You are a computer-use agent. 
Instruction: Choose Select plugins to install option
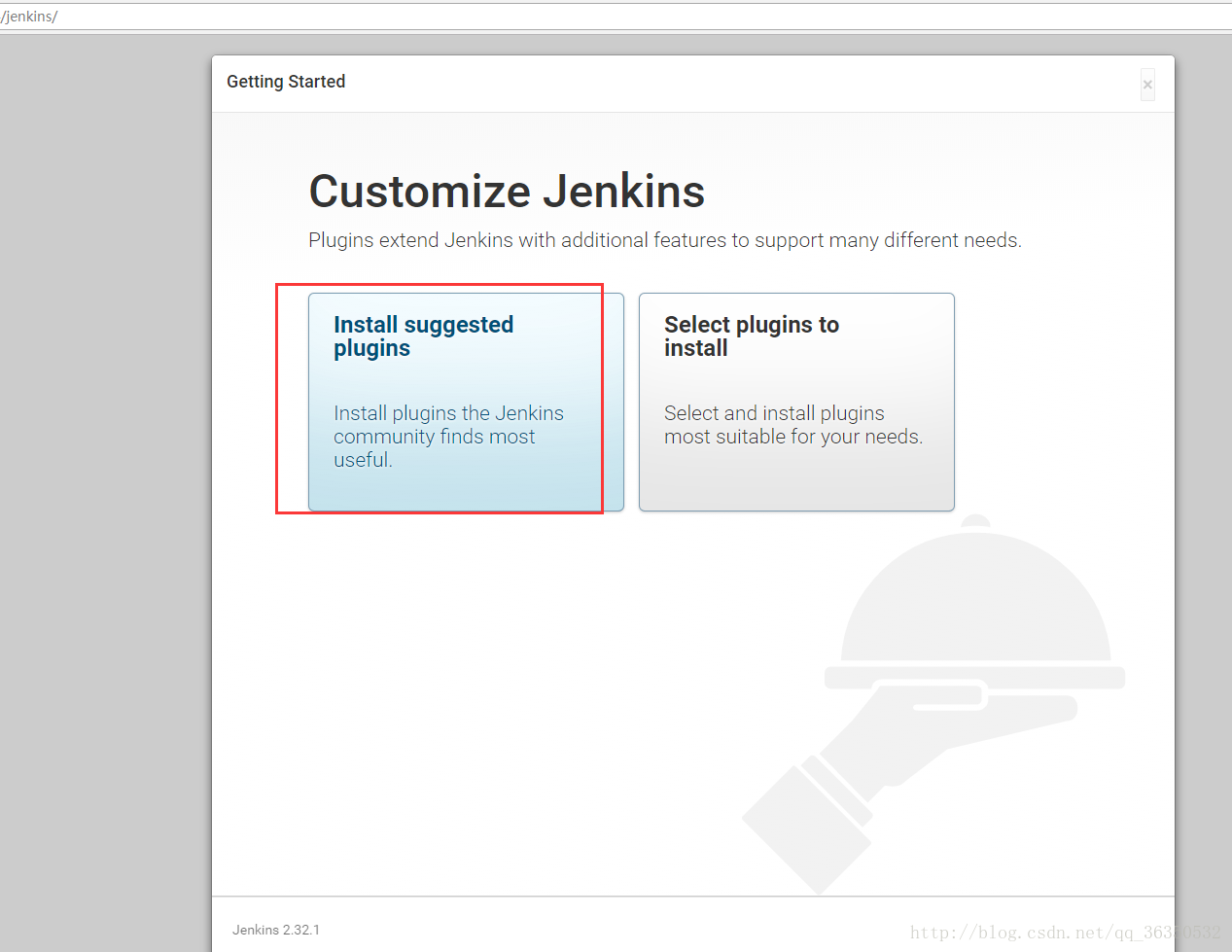(x=796, y=402)
